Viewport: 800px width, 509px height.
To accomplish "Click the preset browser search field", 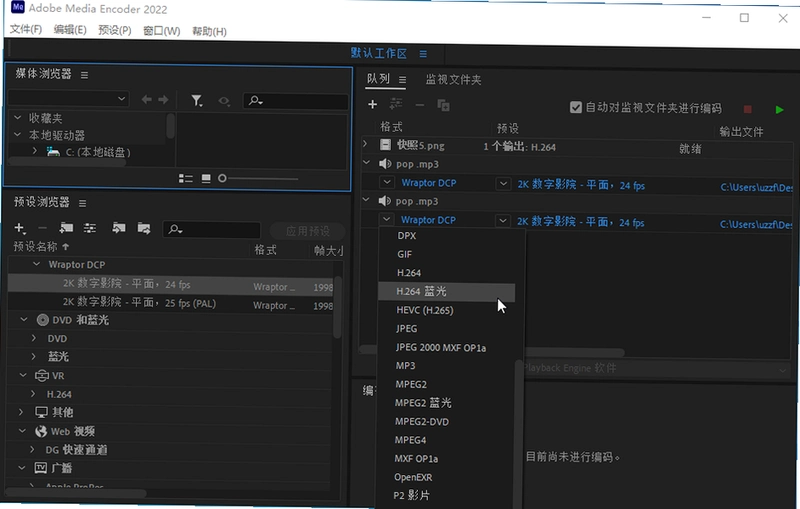I will click(x=212, y=230).
